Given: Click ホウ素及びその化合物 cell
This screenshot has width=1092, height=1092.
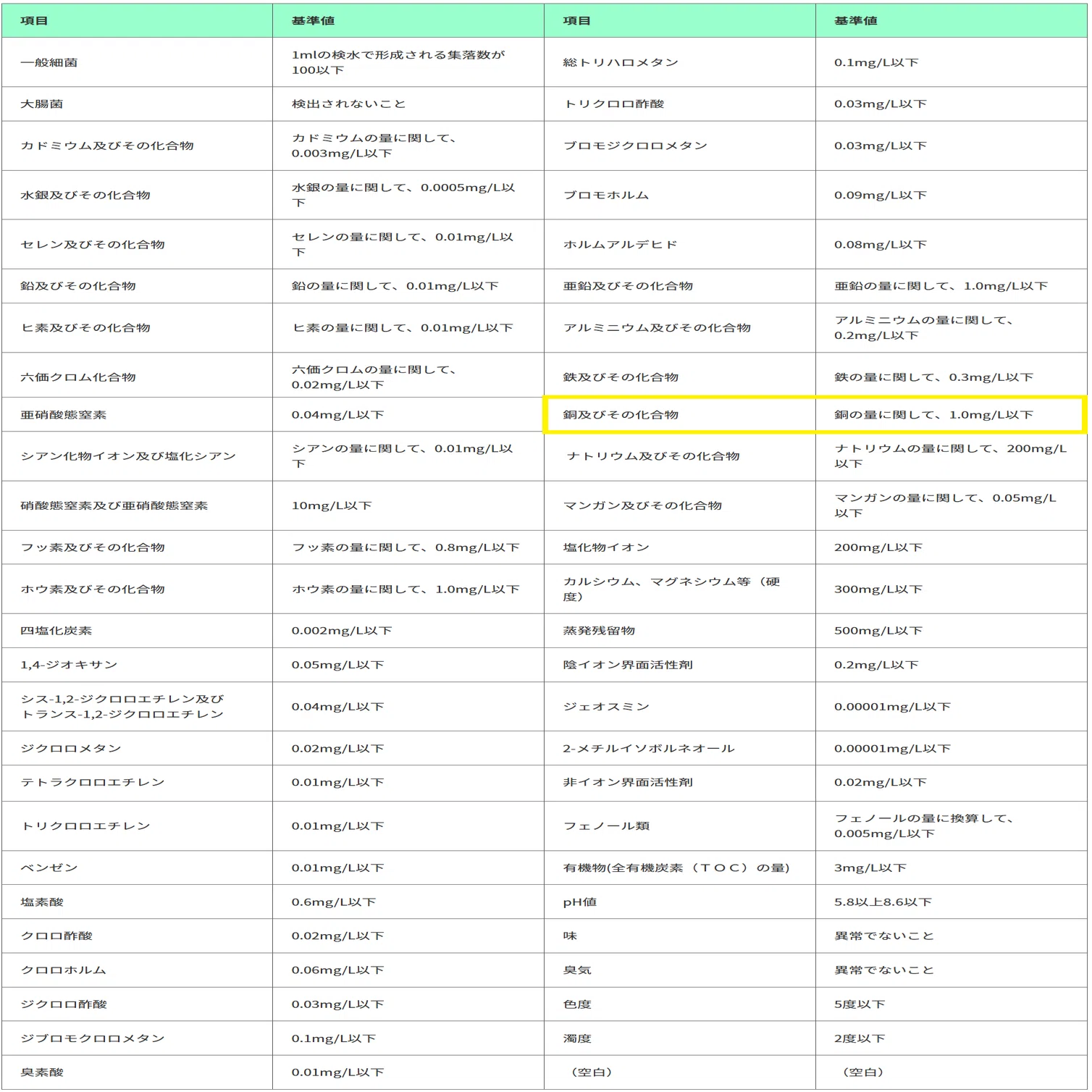Looking at the screenshot, I should 137,589.
